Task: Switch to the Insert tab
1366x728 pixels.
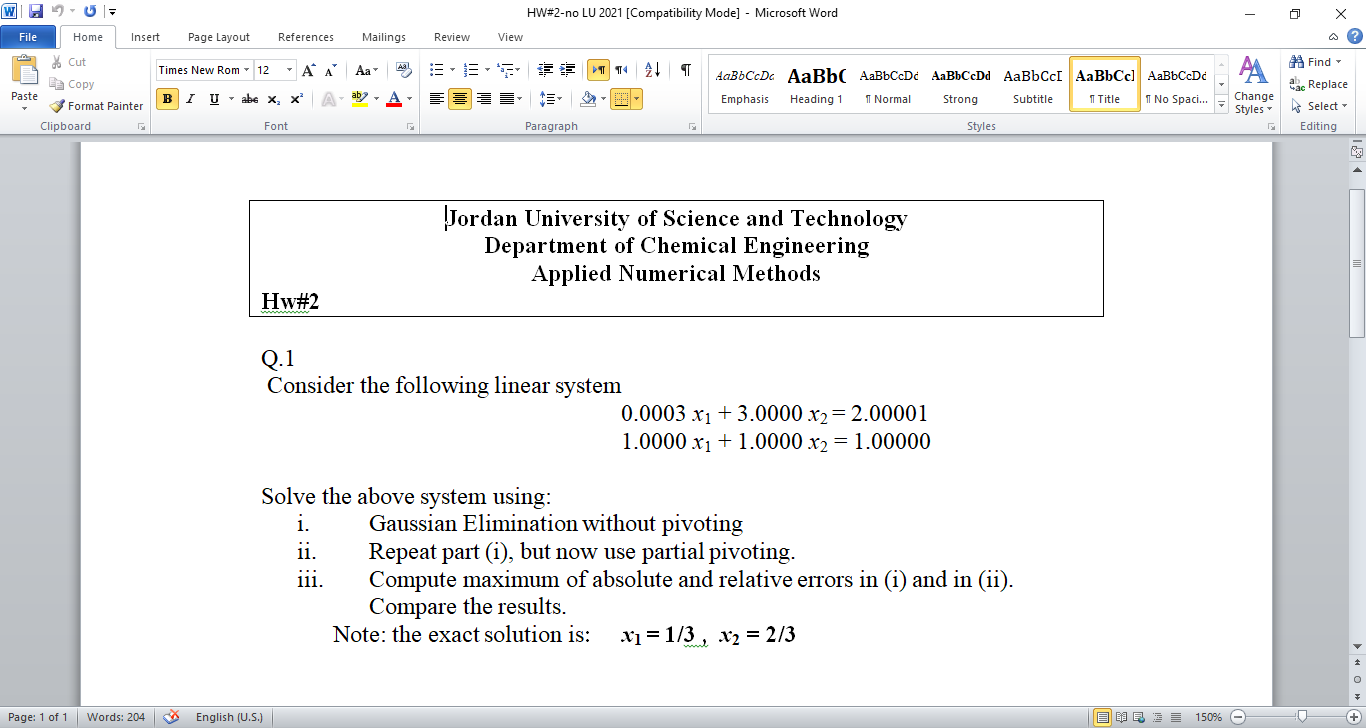Action: pyautogui.click(x=145, y=36)
